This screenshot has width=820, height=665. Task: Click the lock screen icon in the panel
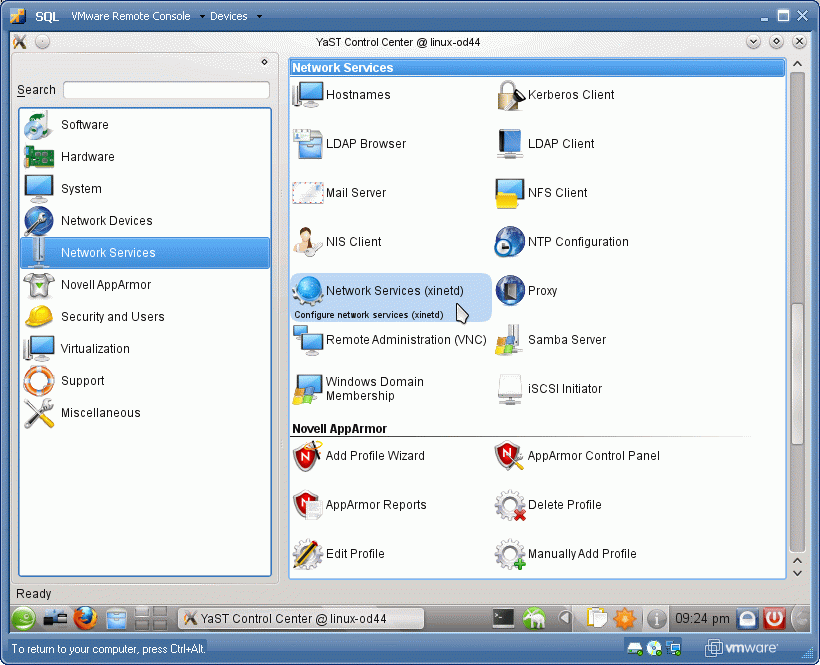point(747,619)
